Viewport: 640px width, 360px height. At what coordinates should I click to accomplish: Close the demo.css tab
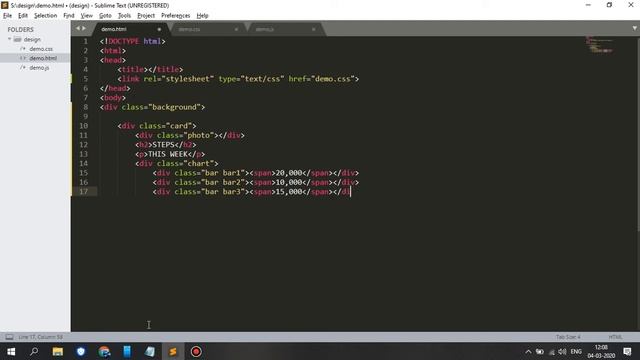click(236, 29)
